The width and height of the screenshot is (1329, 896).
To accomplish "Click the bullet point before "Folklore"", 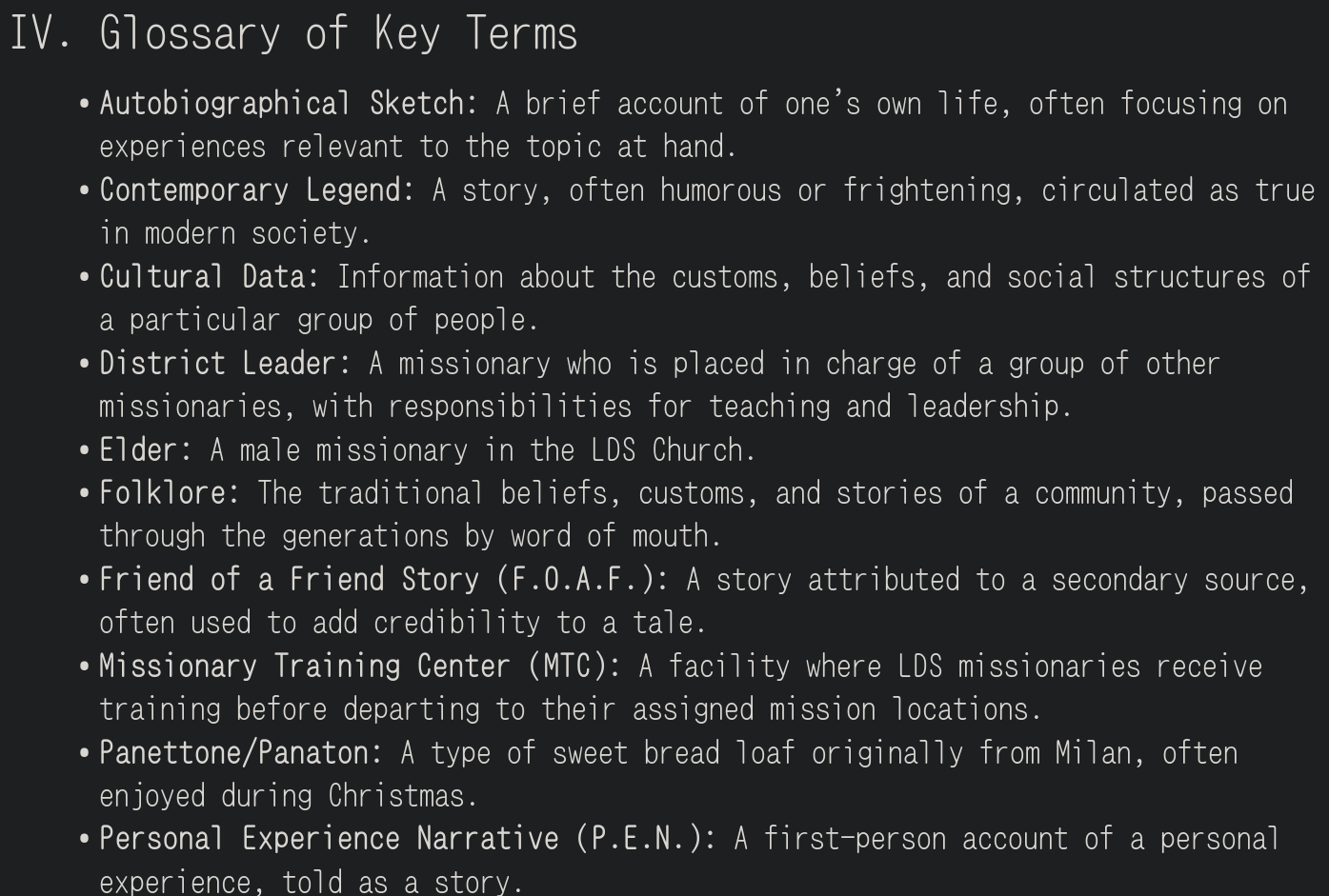I will pyautogui.click(x=86, y=493).
